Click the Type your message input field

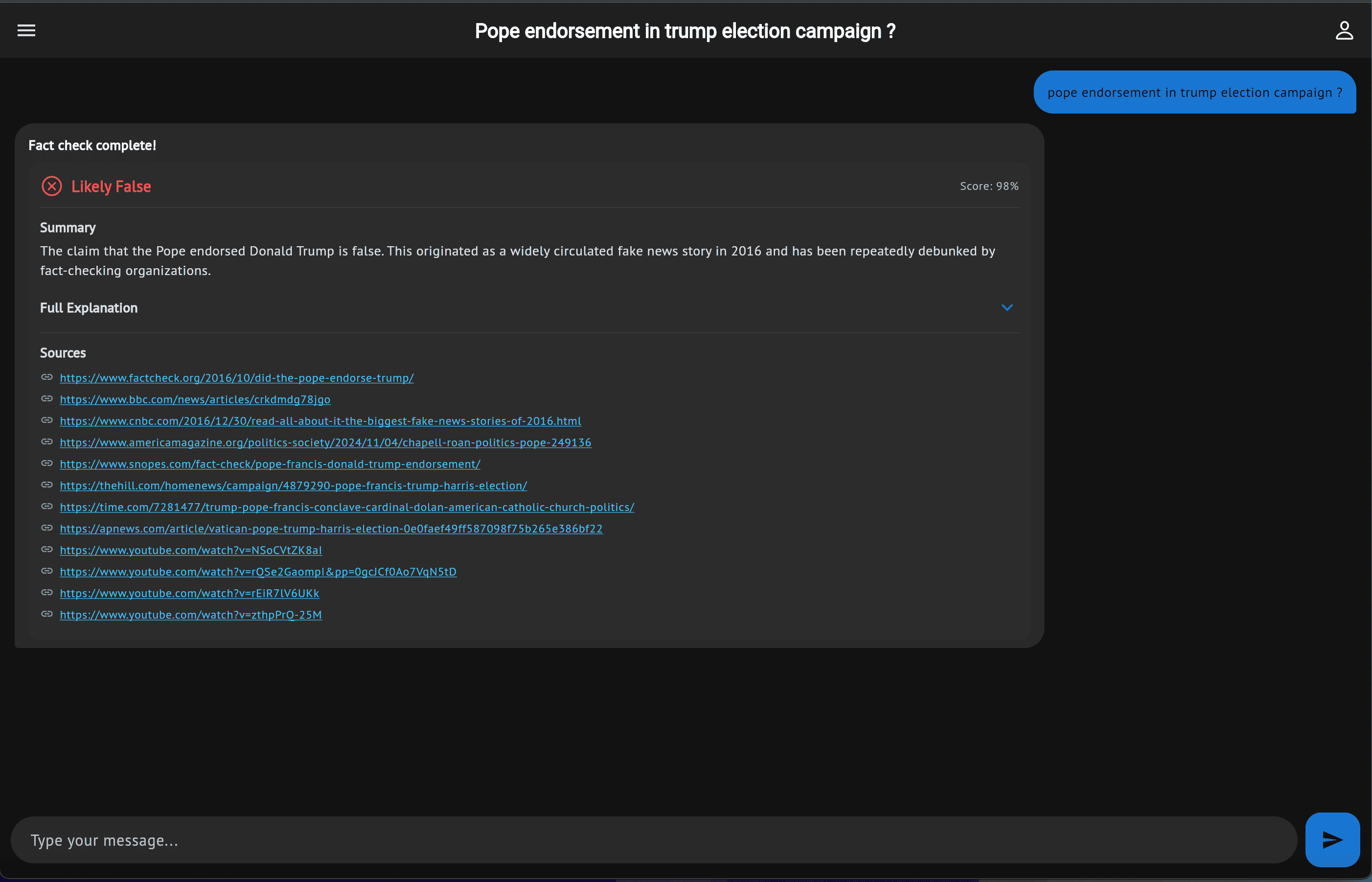pyautogui.click(x=653, y=840)
